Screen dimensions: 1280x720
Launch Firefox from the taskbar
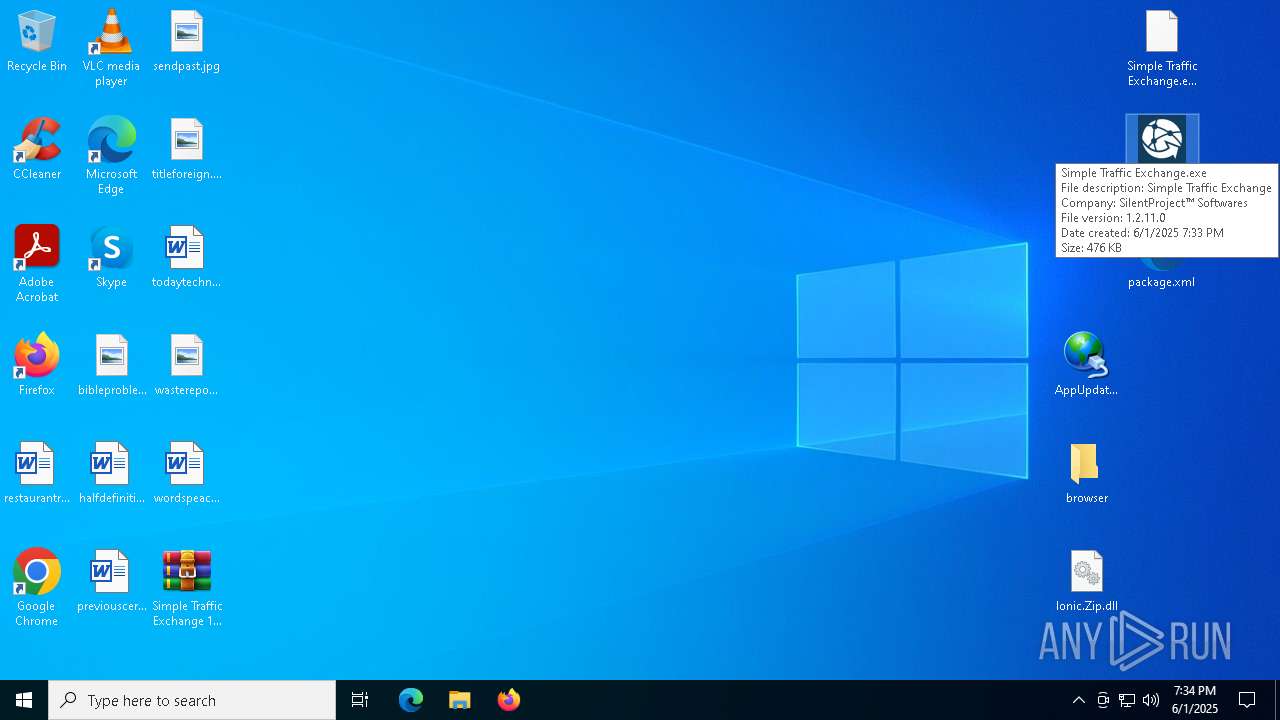(x=509, y=700)
